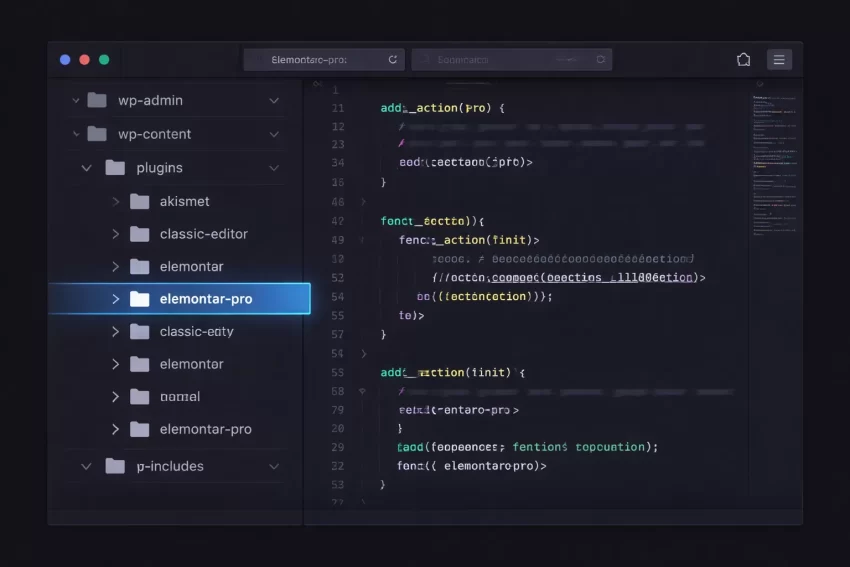Click the code minimap on the editor's edge

point(775,165)
